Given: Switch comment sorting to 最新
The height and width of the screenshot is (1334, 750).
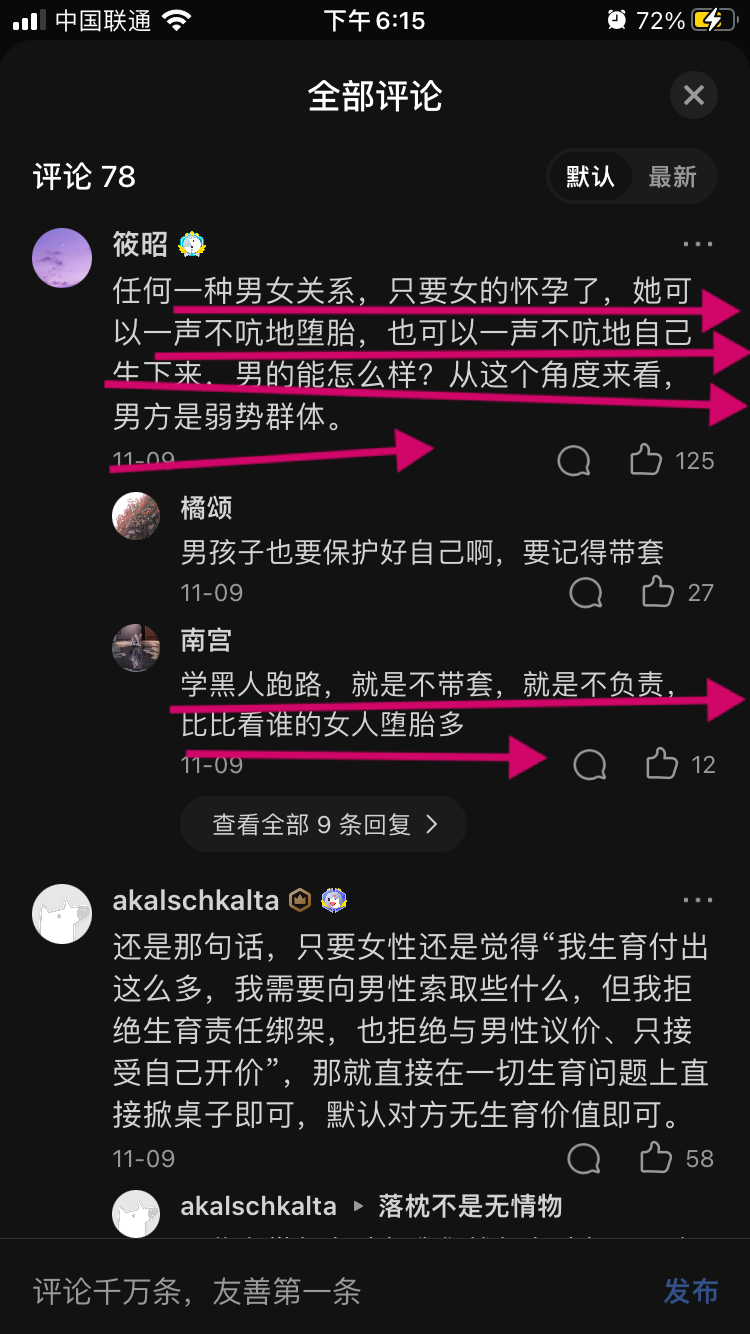Looking at the screenshot, I should tap(672, 177).
